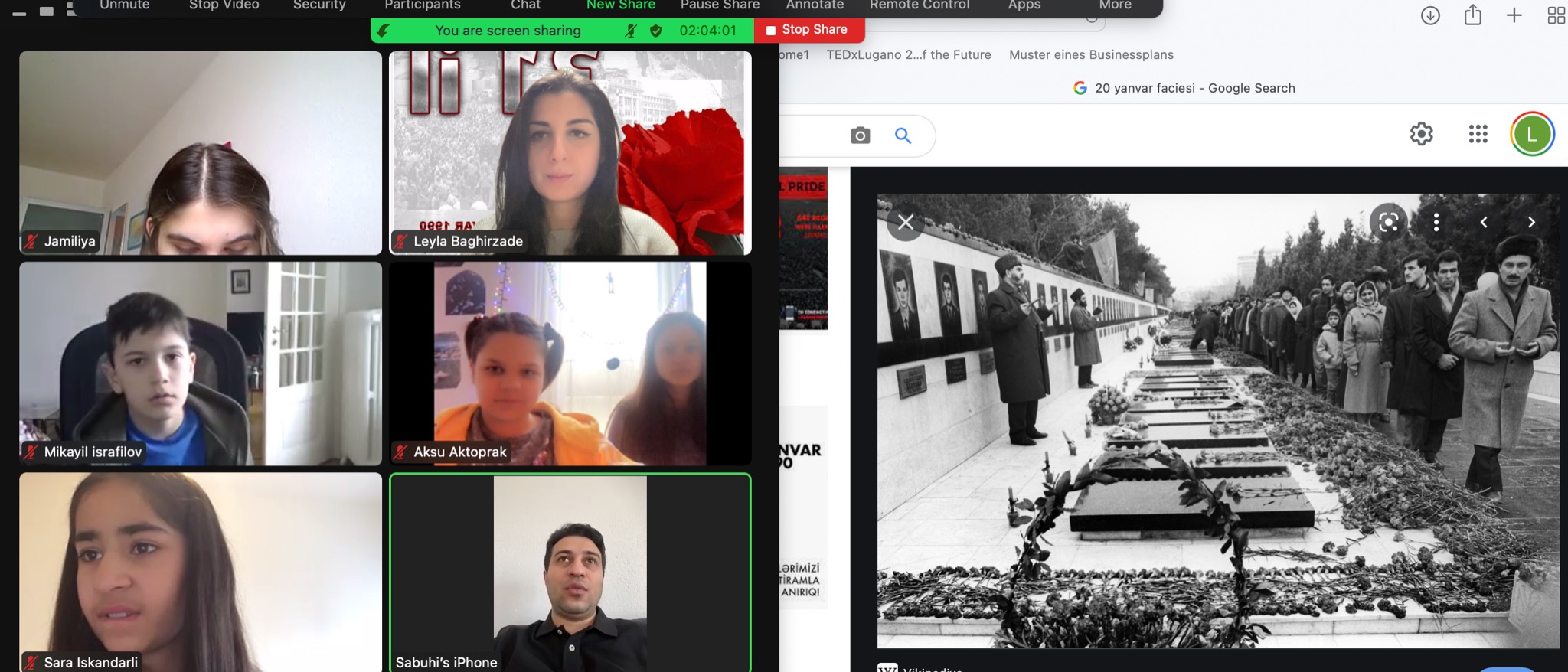Screen dimensions: 1568x672
Task: Open the Participants panel
Action: tap(422, 5)
